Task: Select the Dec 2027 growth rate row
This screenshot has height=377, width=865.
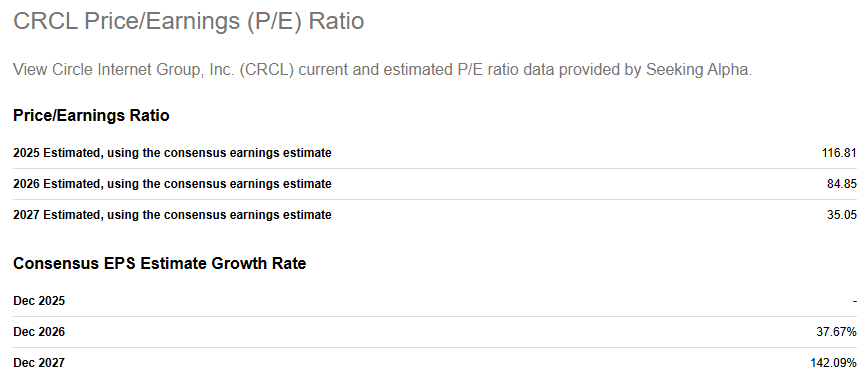Action: coord(435,363)
